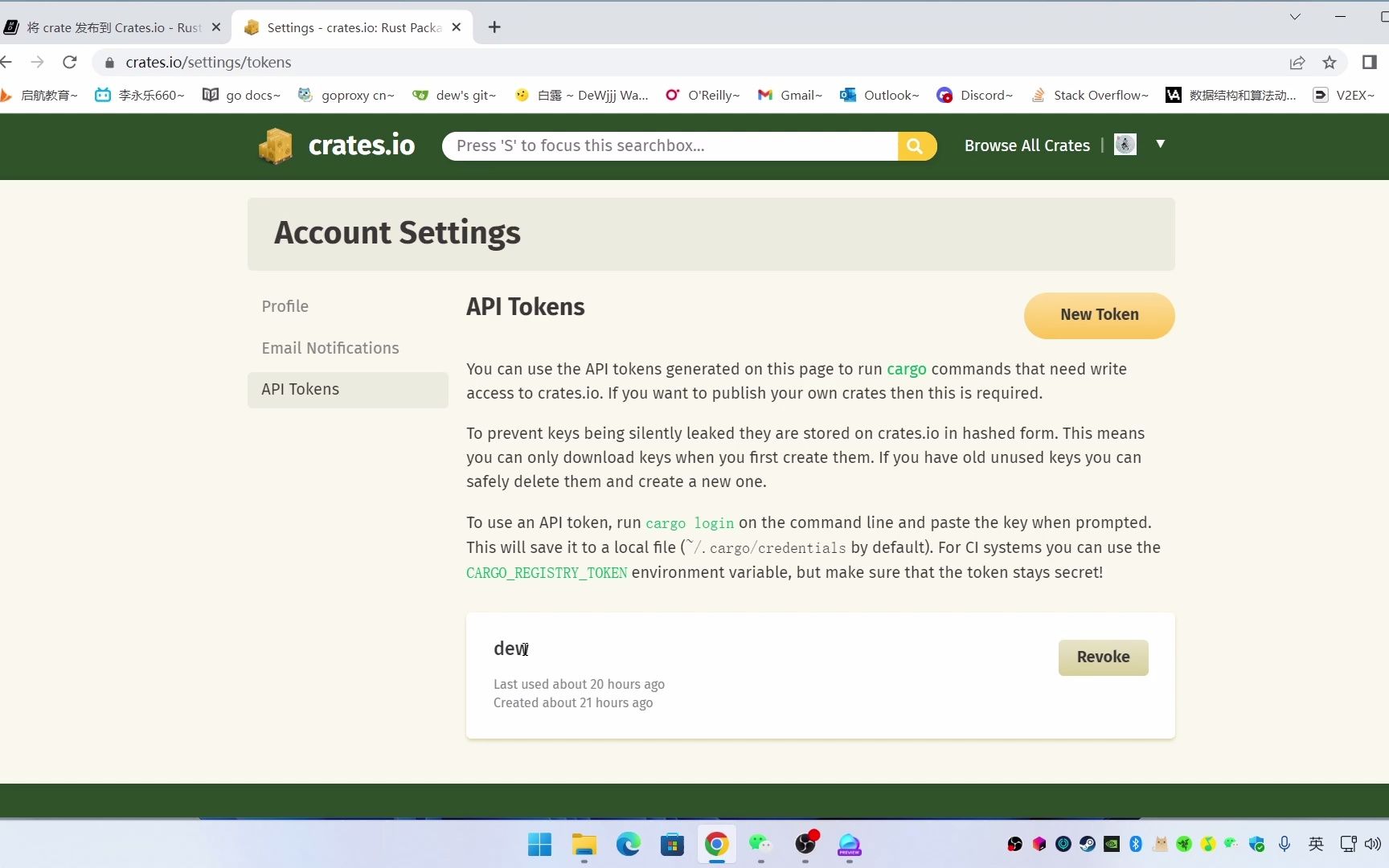The height and width of the screenshot is (868, 1389).
Task: Go back to the previous page
Action: [x=6, y=62]
